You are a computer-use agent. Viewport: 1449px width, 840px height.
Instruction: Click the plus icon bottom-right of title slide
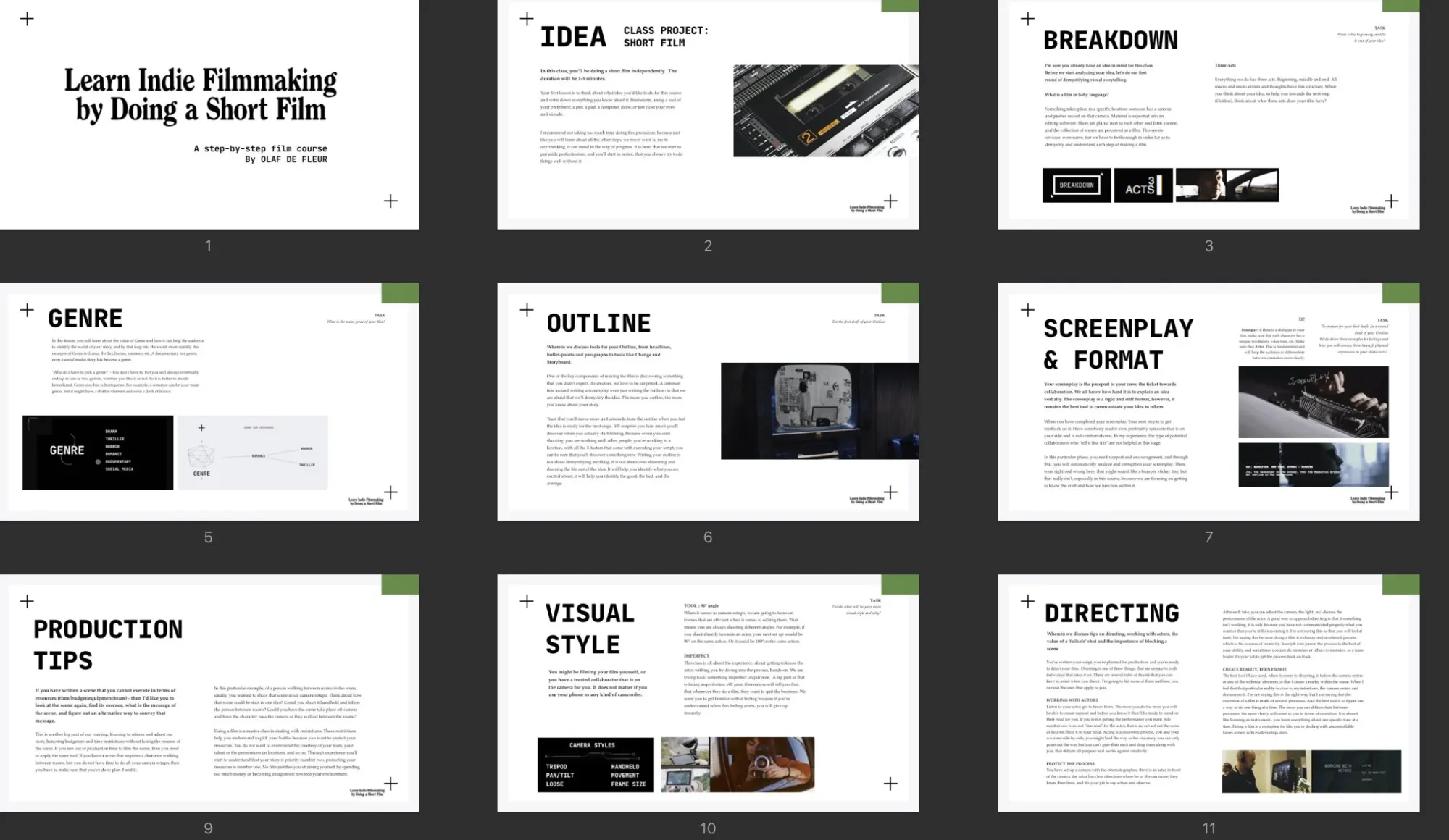point(391,201)
